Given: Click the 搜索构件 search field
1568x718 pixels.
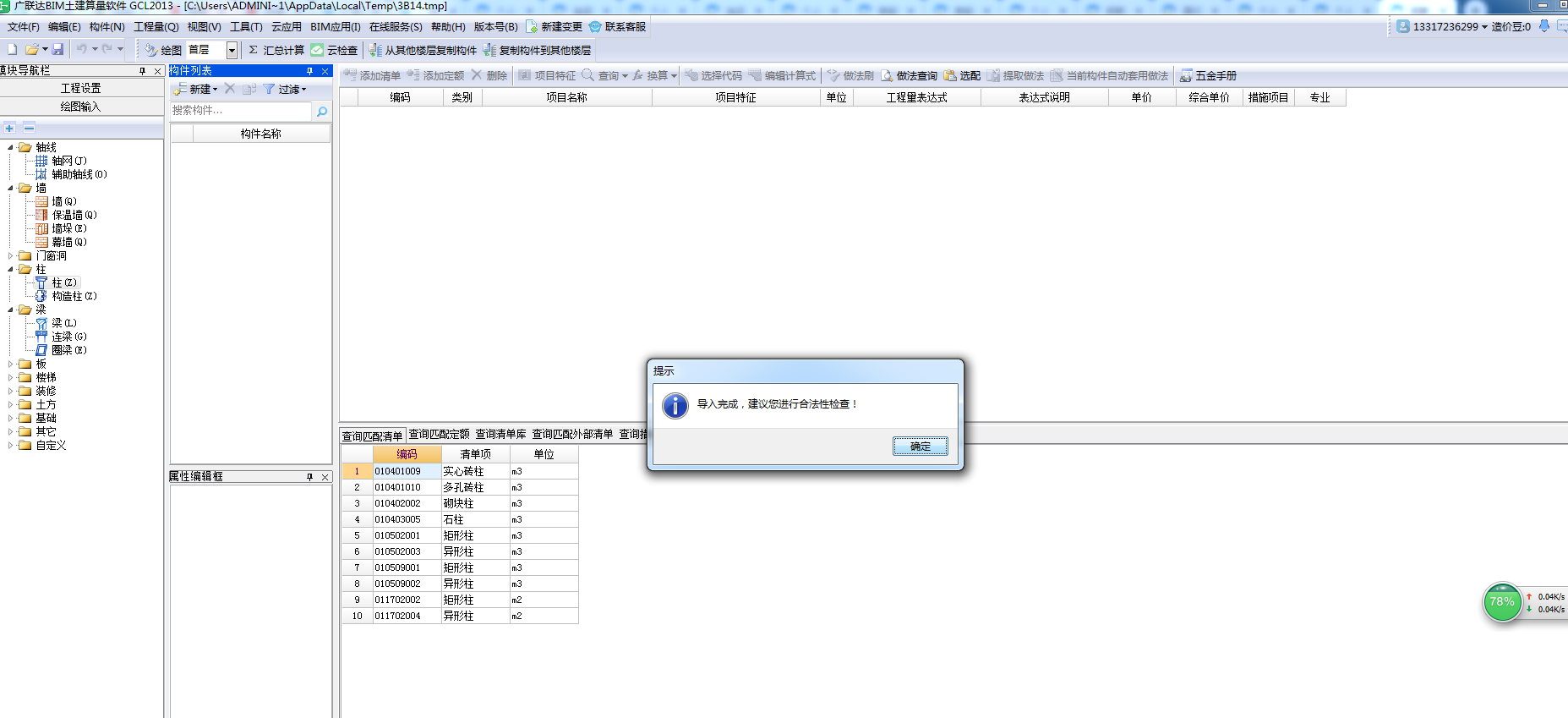Looking at the screenshot, I should point(242,111).
